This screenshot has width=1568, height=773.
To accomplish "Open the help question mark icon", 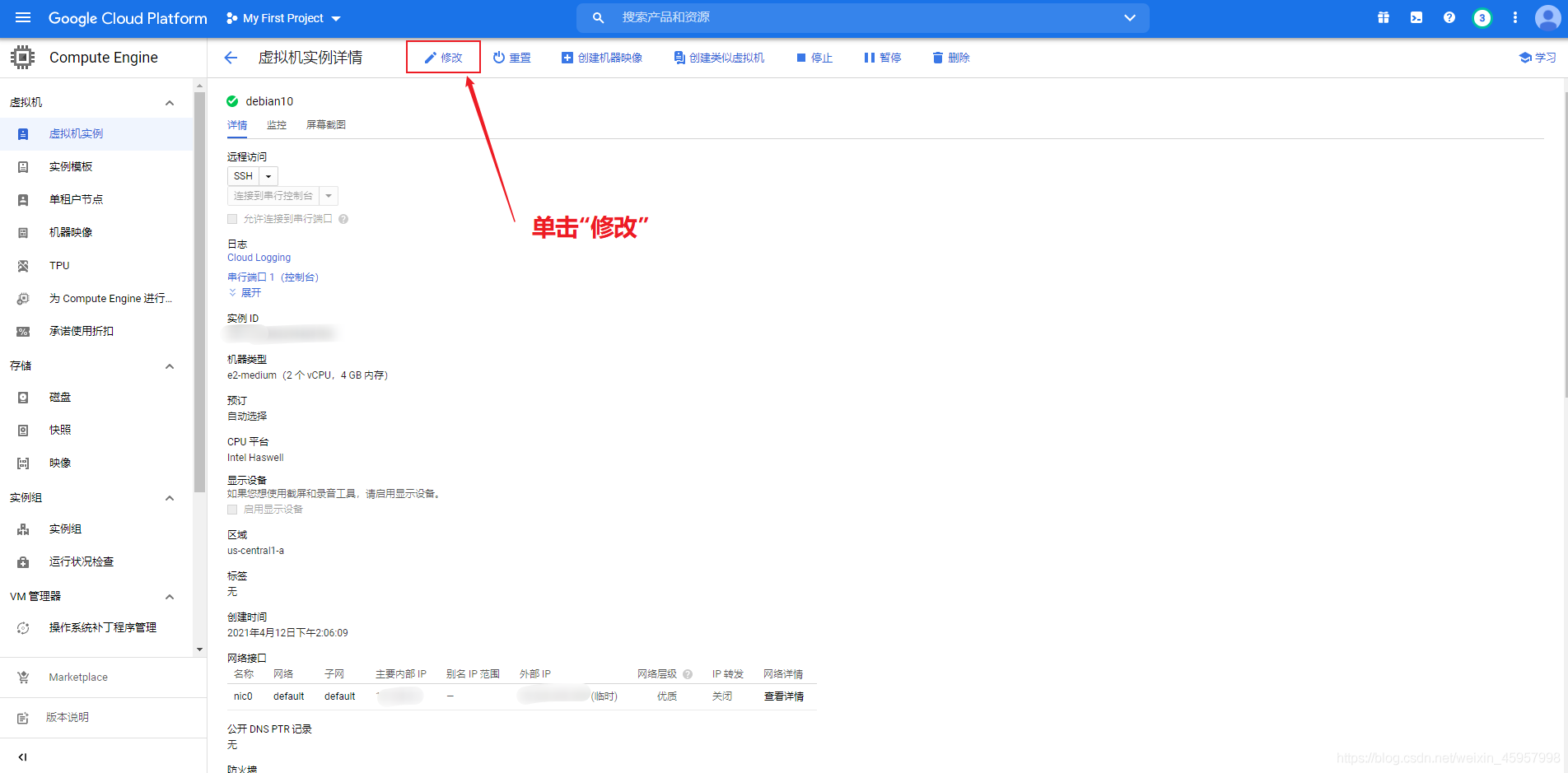I will point(1449,17).
